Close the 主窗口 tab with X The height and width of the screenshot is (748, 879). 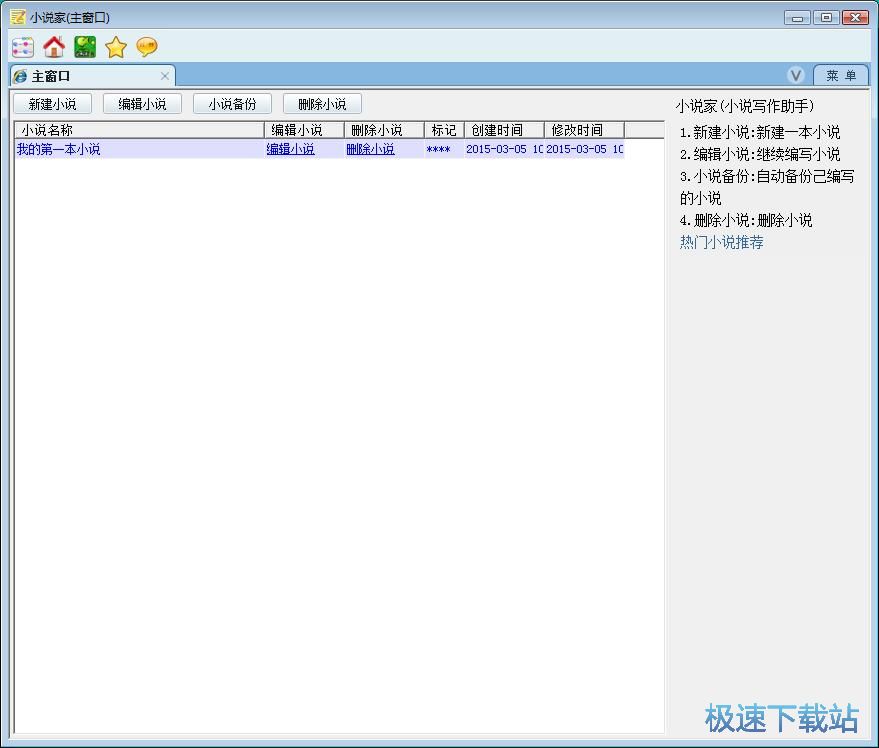165,76
